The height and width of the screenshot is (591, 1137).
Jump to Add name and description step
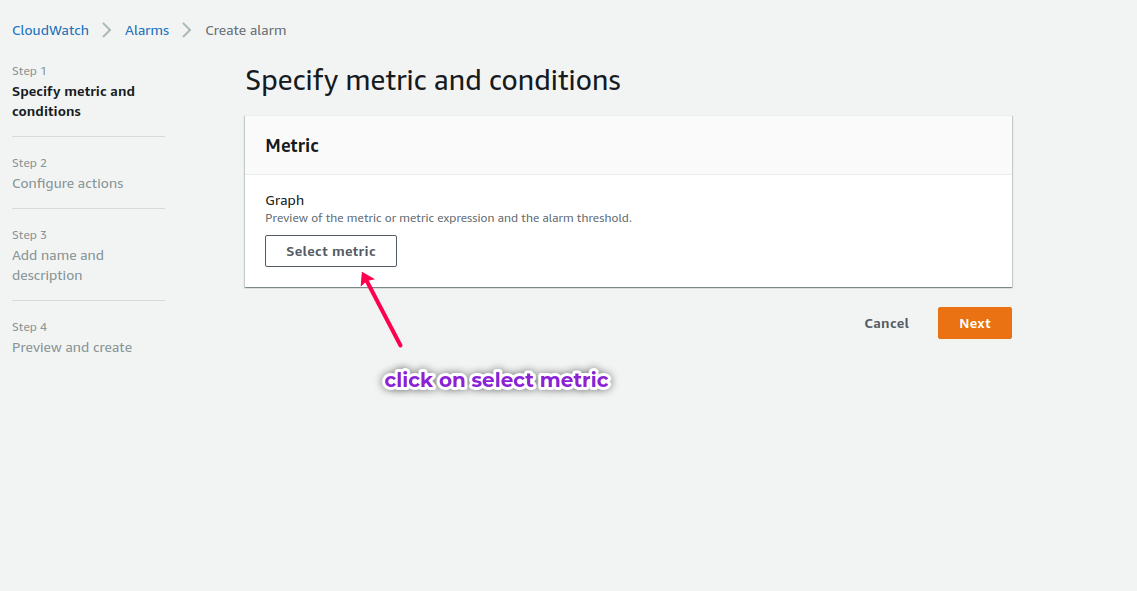point(58,265)
